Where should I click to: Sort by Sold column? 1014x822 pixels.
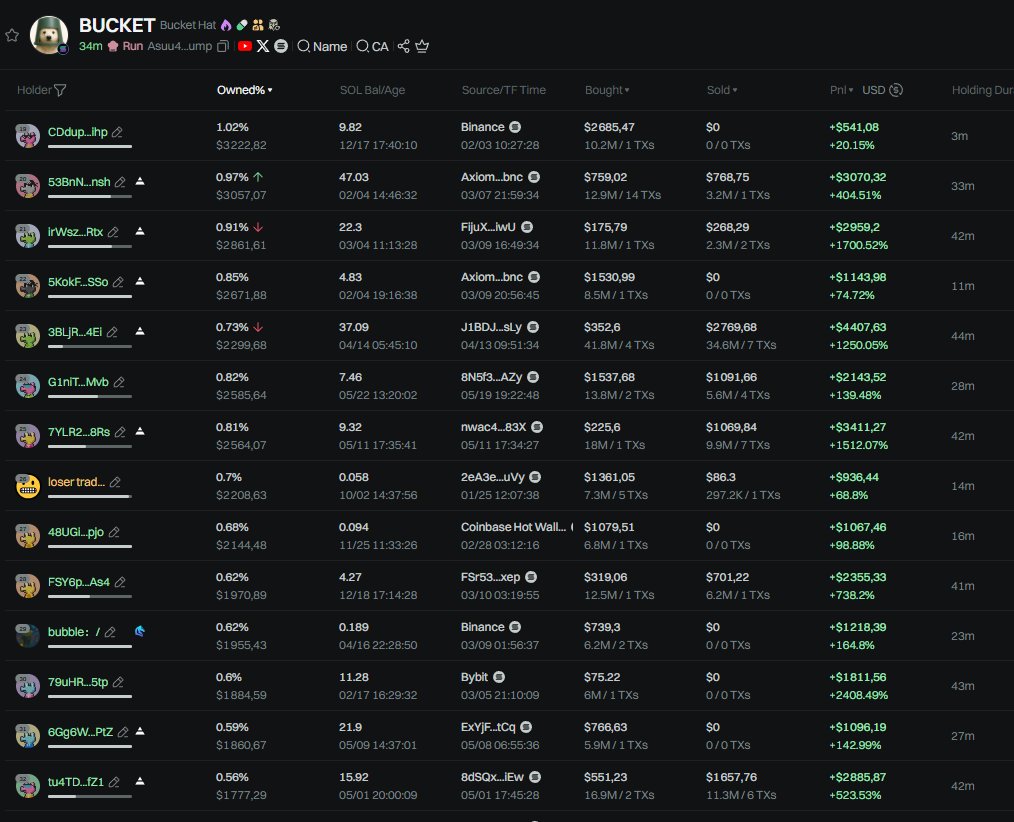click(722, 90)
